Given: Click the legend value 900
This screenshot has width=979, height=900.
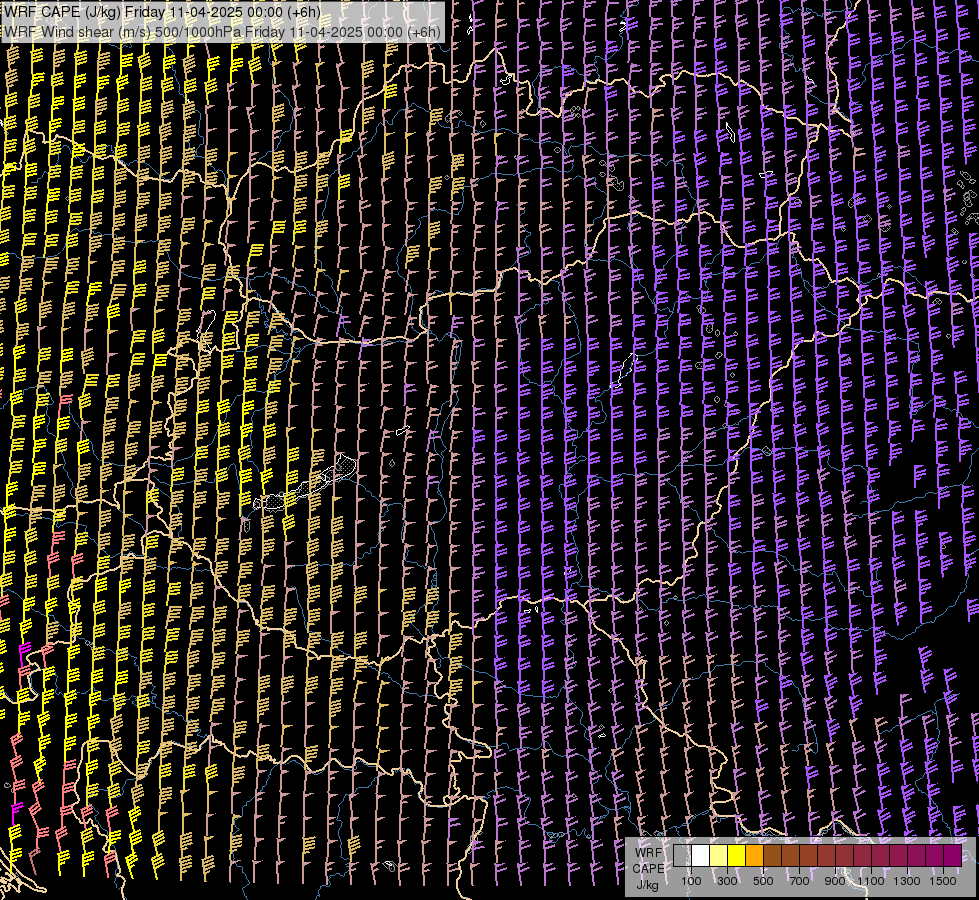Looking at the screenshot, I should pos(835,881).
